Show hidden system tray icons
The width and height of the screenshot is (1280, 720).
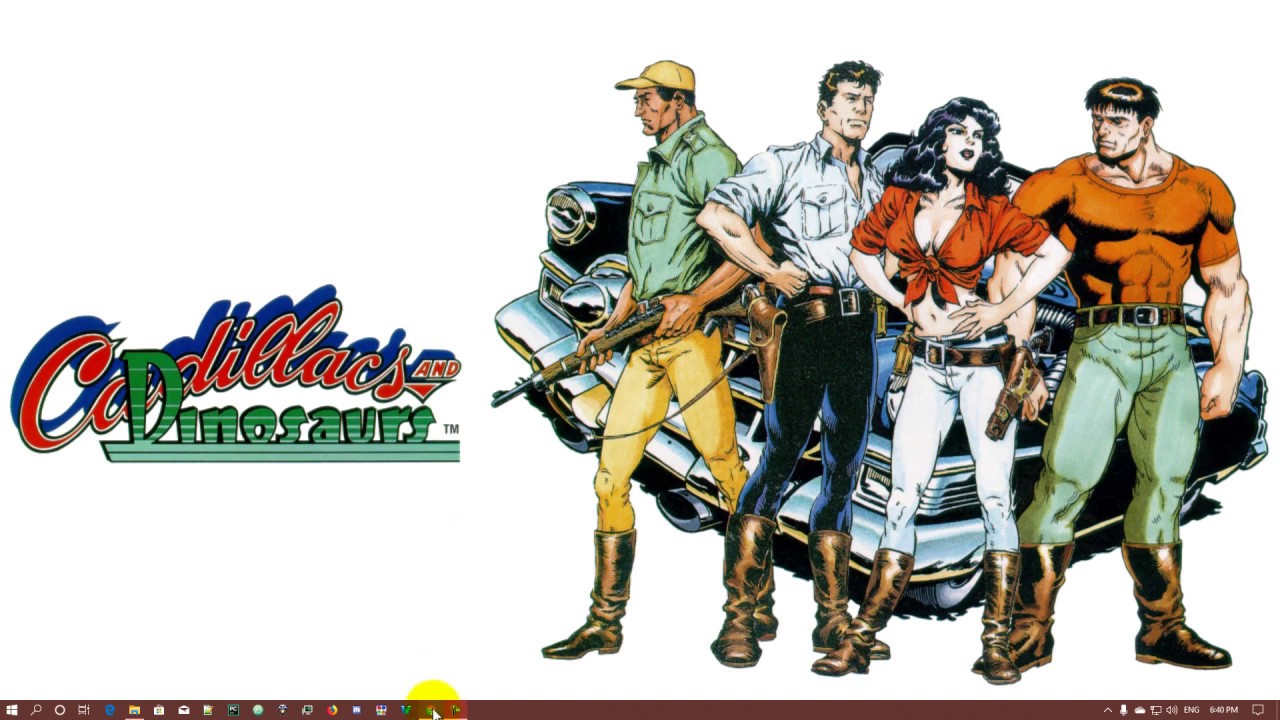1107,710
